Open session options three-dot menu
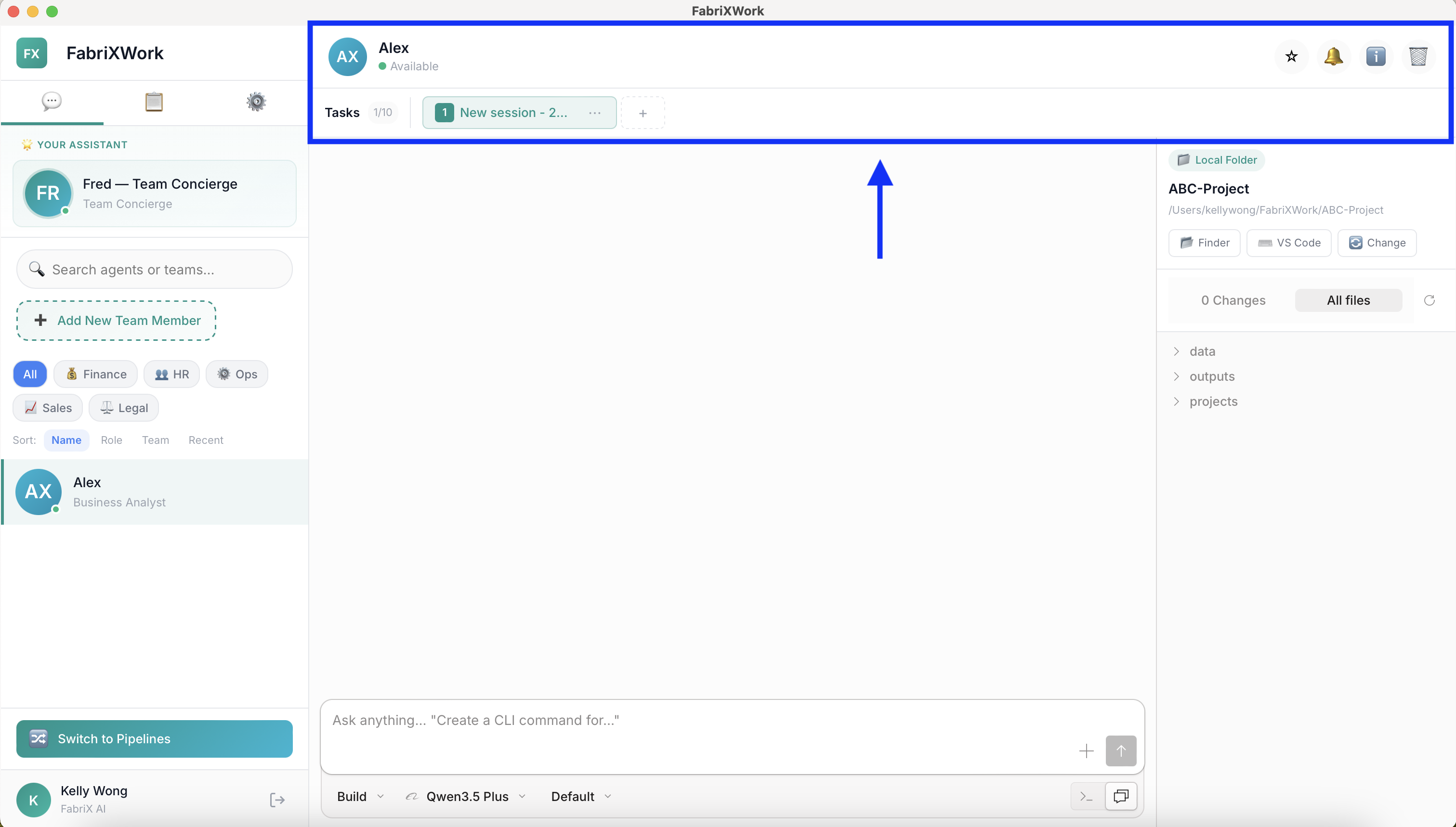The image size is (1456, 827). tap(594, 113)
